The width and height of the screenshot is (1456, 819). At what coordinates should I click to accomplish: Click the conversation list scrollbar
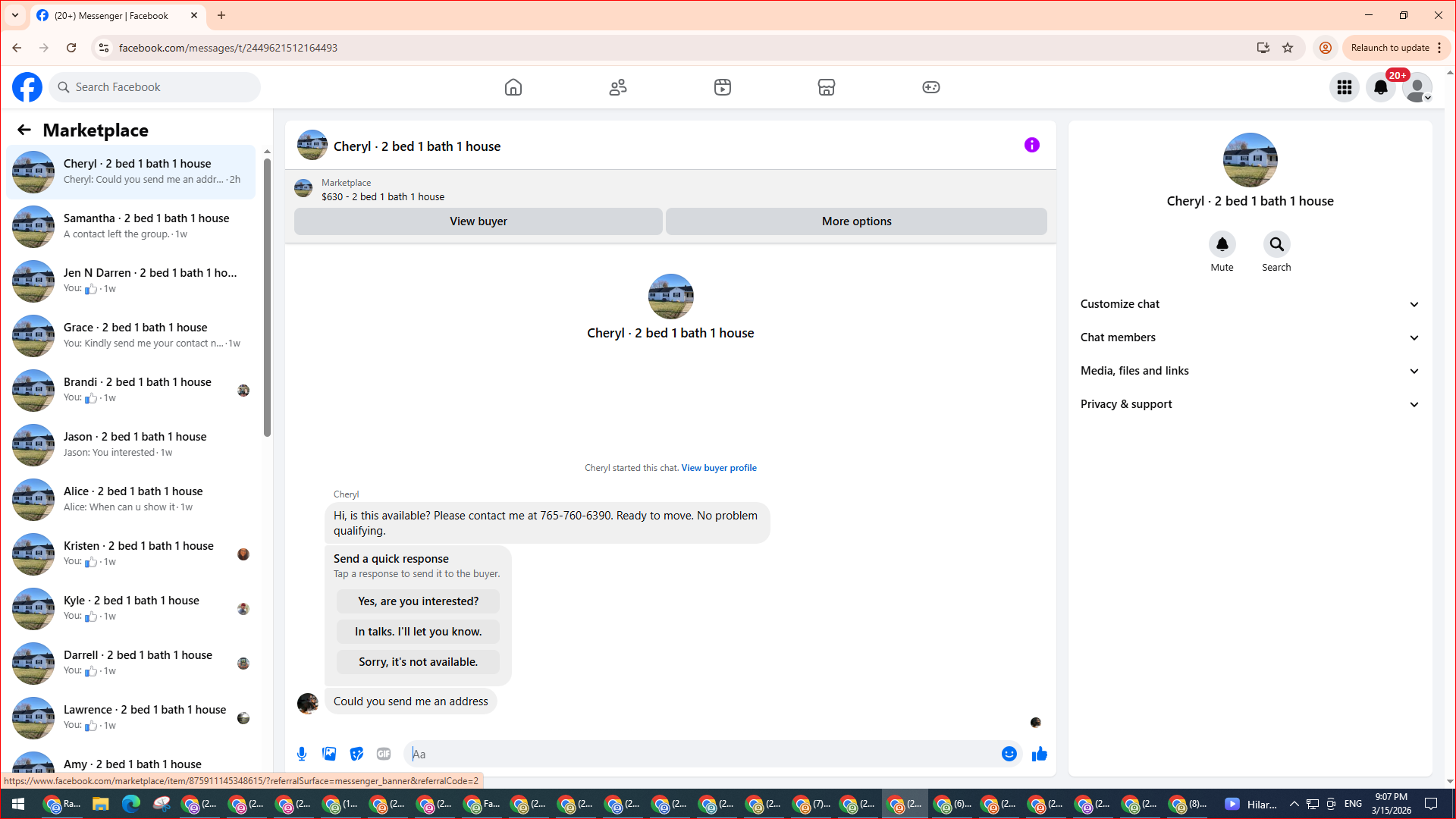point(267,296)
